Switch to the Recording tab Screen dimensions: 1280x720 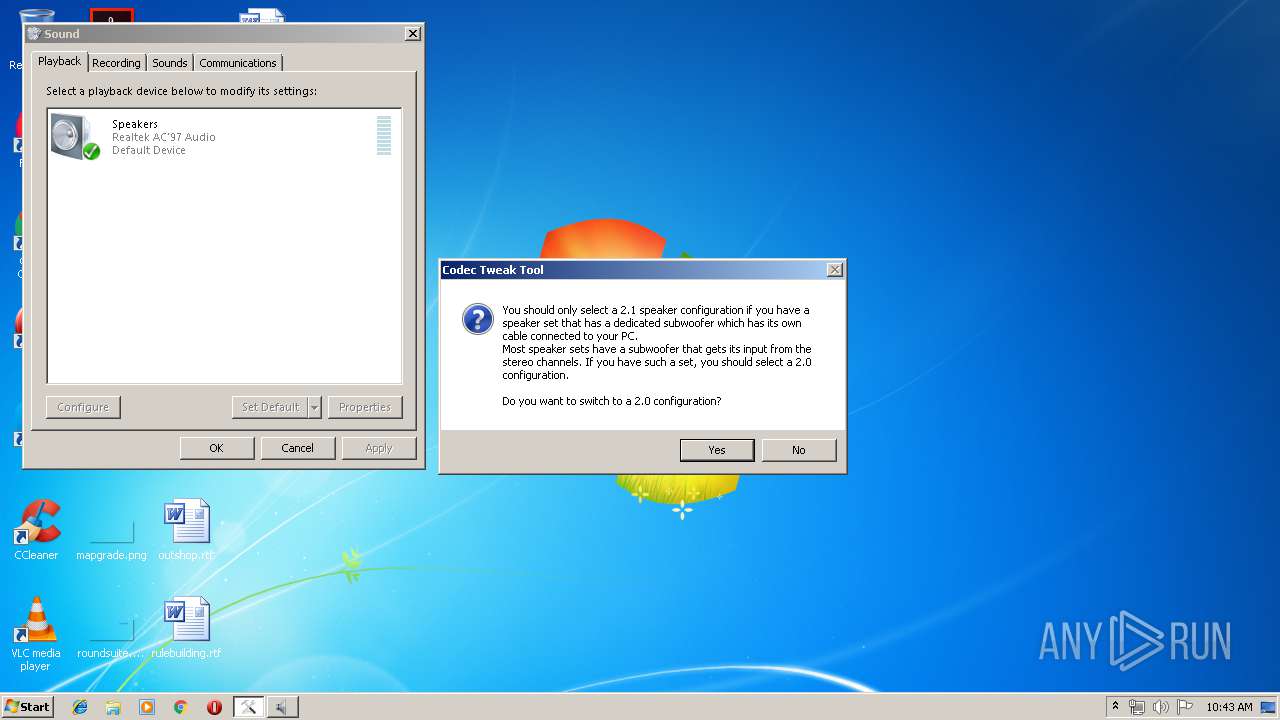click(x=116, y=63)
